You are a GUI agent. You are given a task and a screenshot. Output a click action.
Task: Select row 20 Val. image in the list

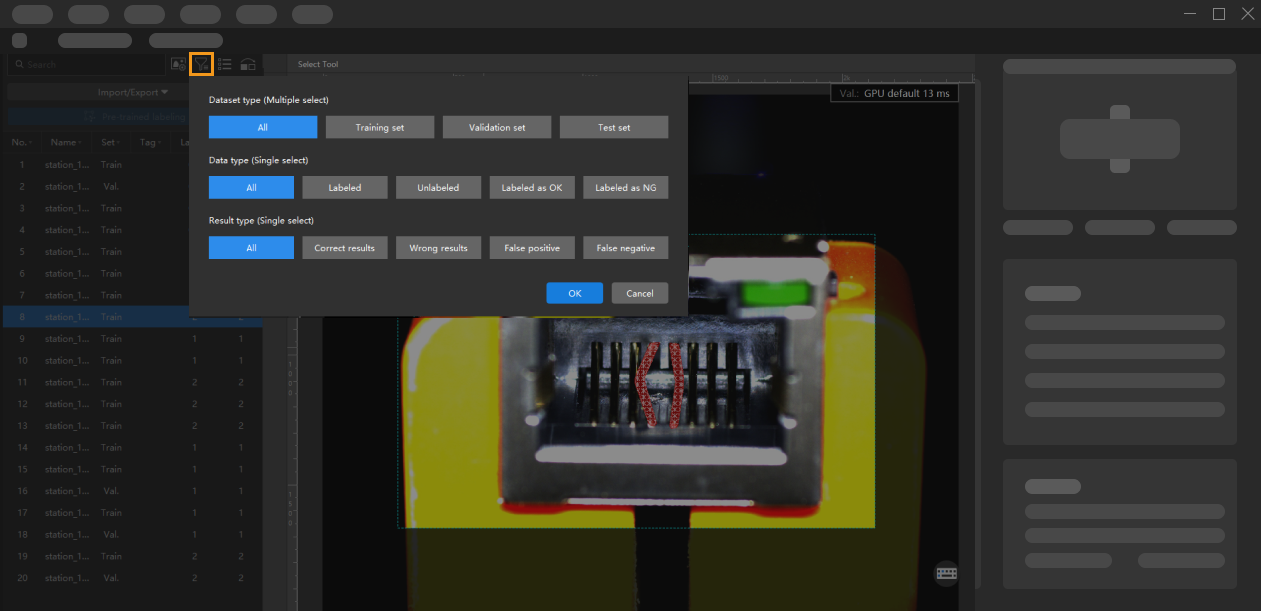(x=131, y=578)
